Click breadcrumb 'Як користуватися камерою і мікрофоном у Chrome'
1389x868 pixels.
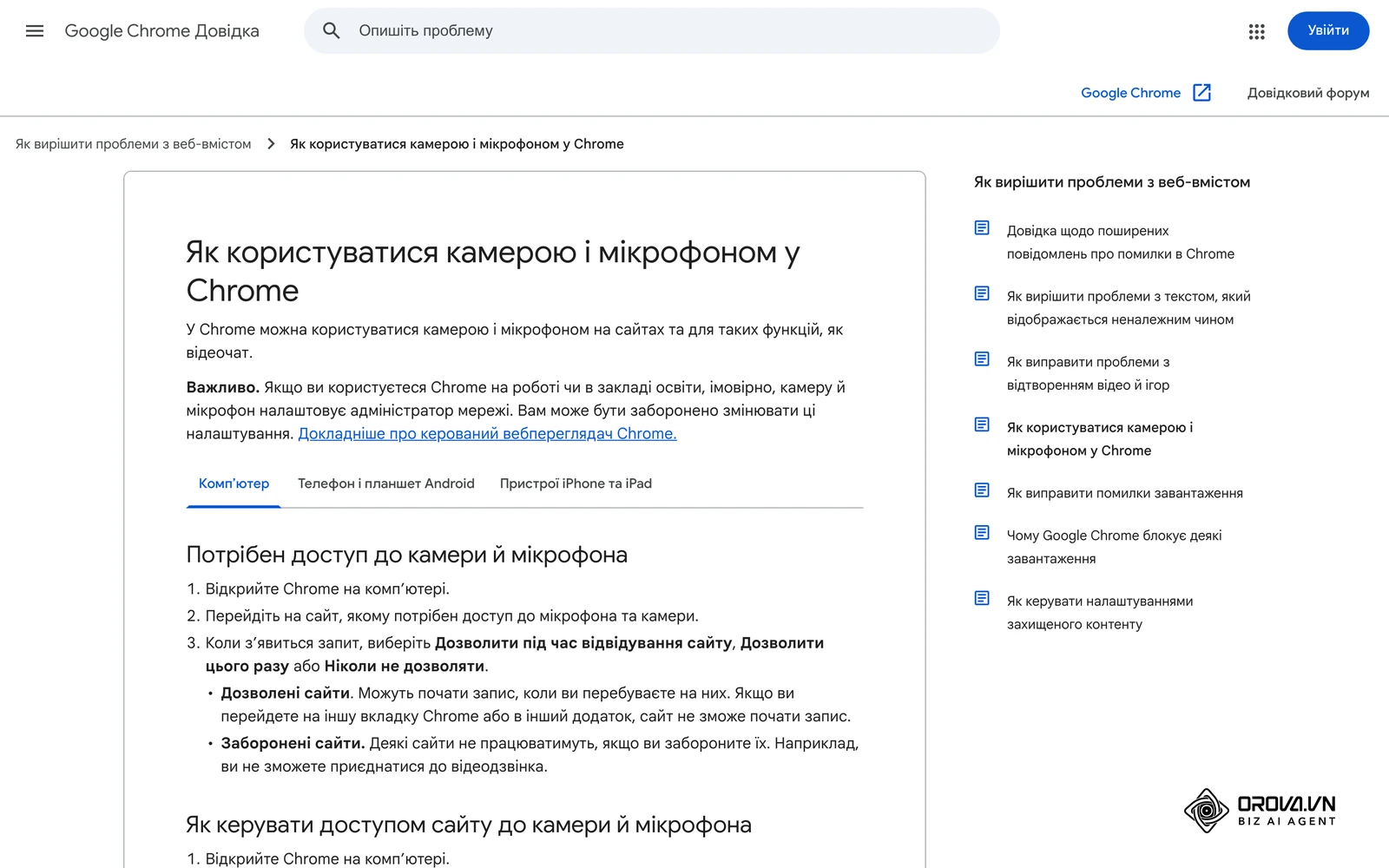(x=457, y=144)
